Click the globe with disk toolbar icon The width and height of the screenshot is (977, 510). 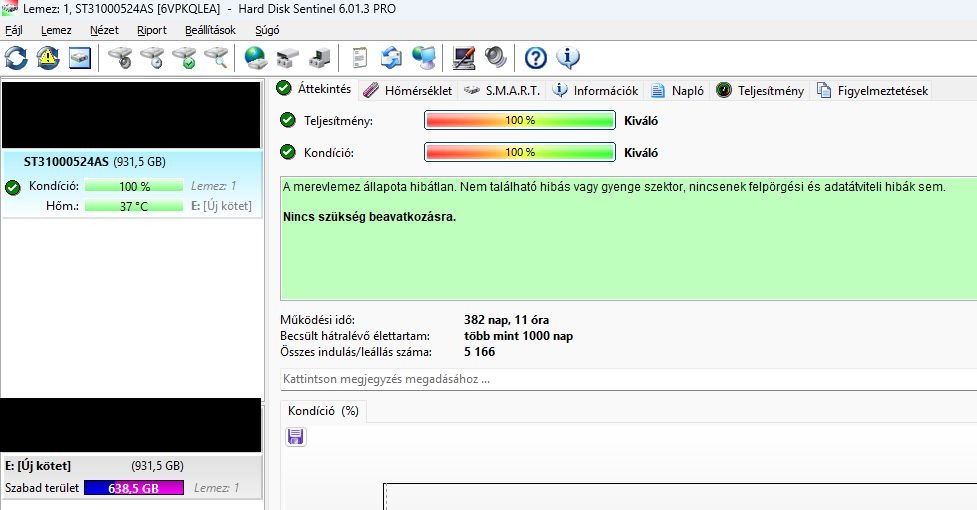[255, 58]
